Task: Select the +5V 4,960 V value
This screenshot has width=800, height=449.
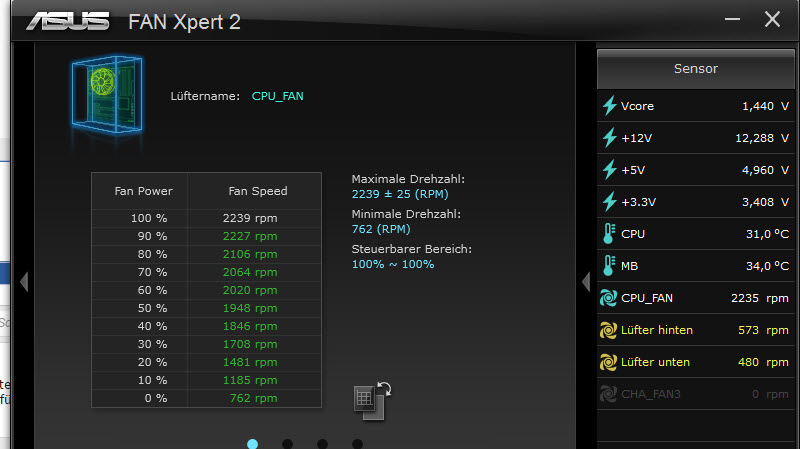Action: [765, 170]
